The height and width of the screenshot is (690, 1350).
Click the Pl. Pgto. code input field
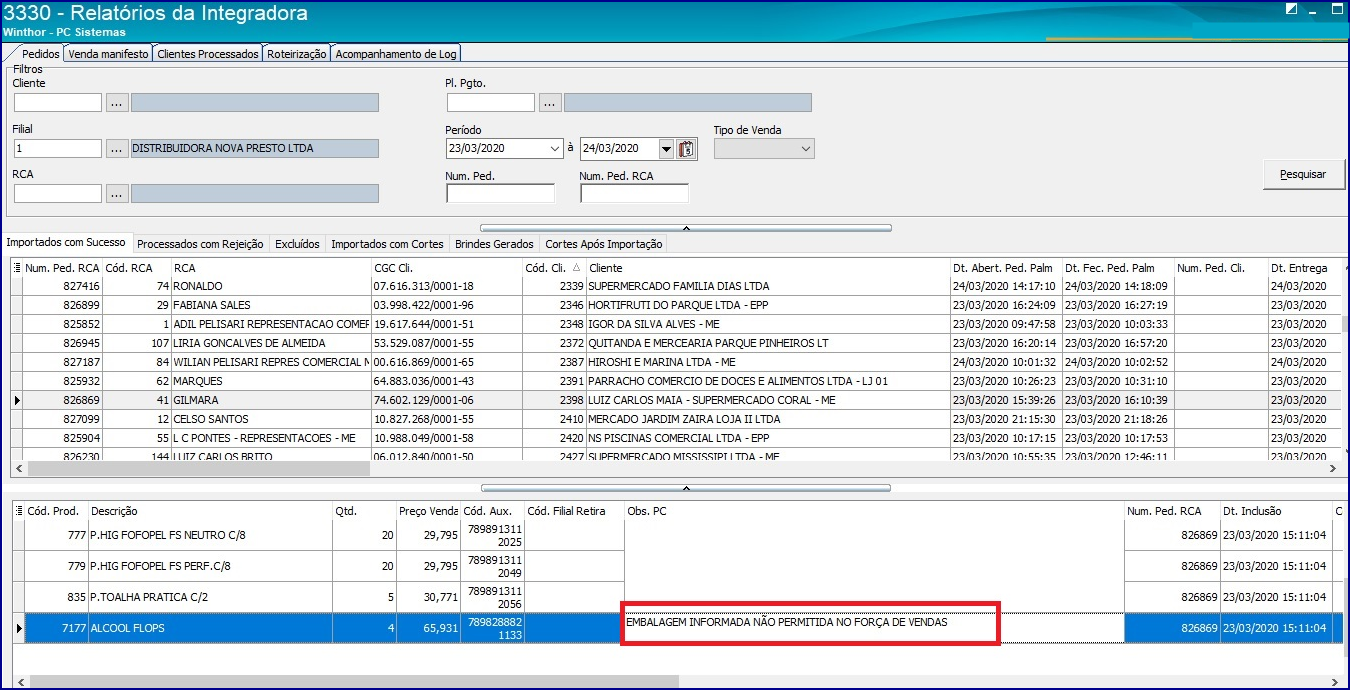click(x=491, y=102)
